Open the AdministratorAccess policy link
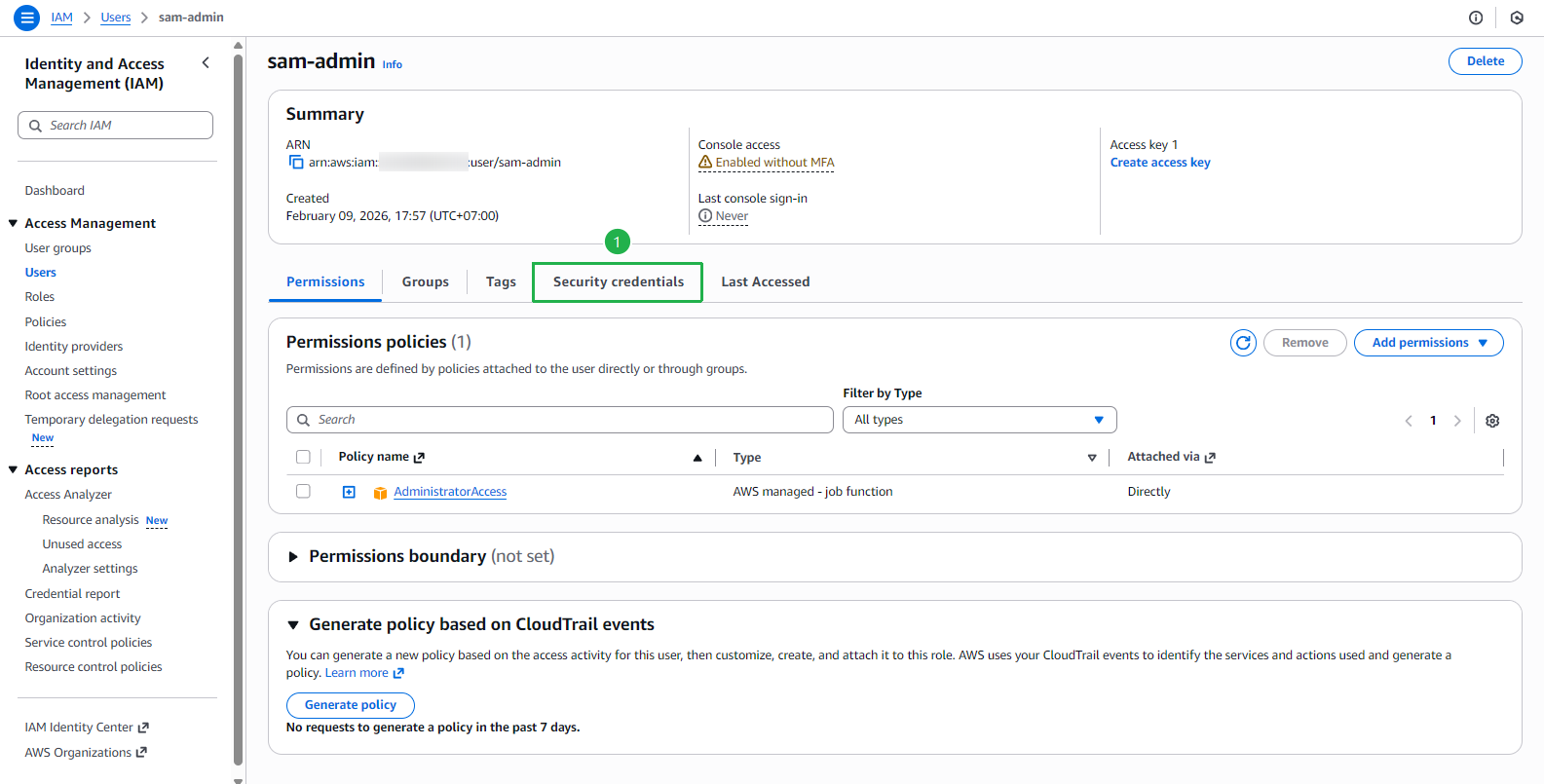Viewport: 1544px width, 784px height. coord(450,492)
